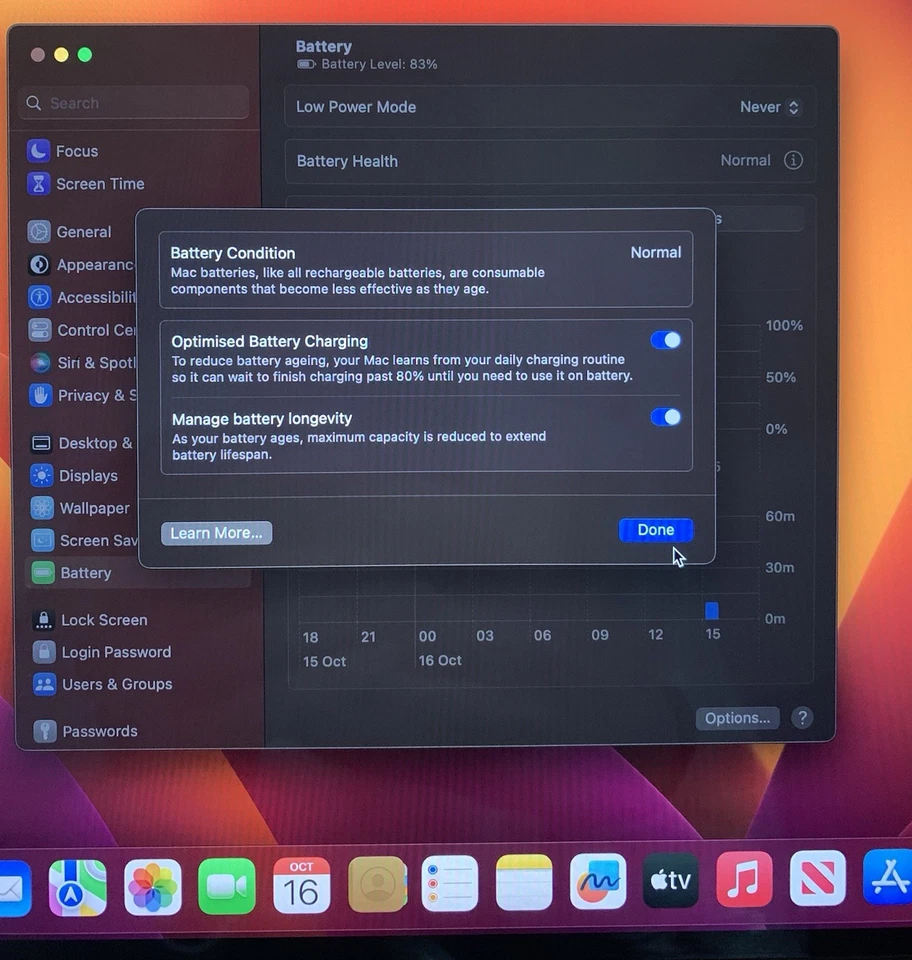Click the Done button
Image resolution: width=912 pixels, height=960 pixels.
coord(655,530)
